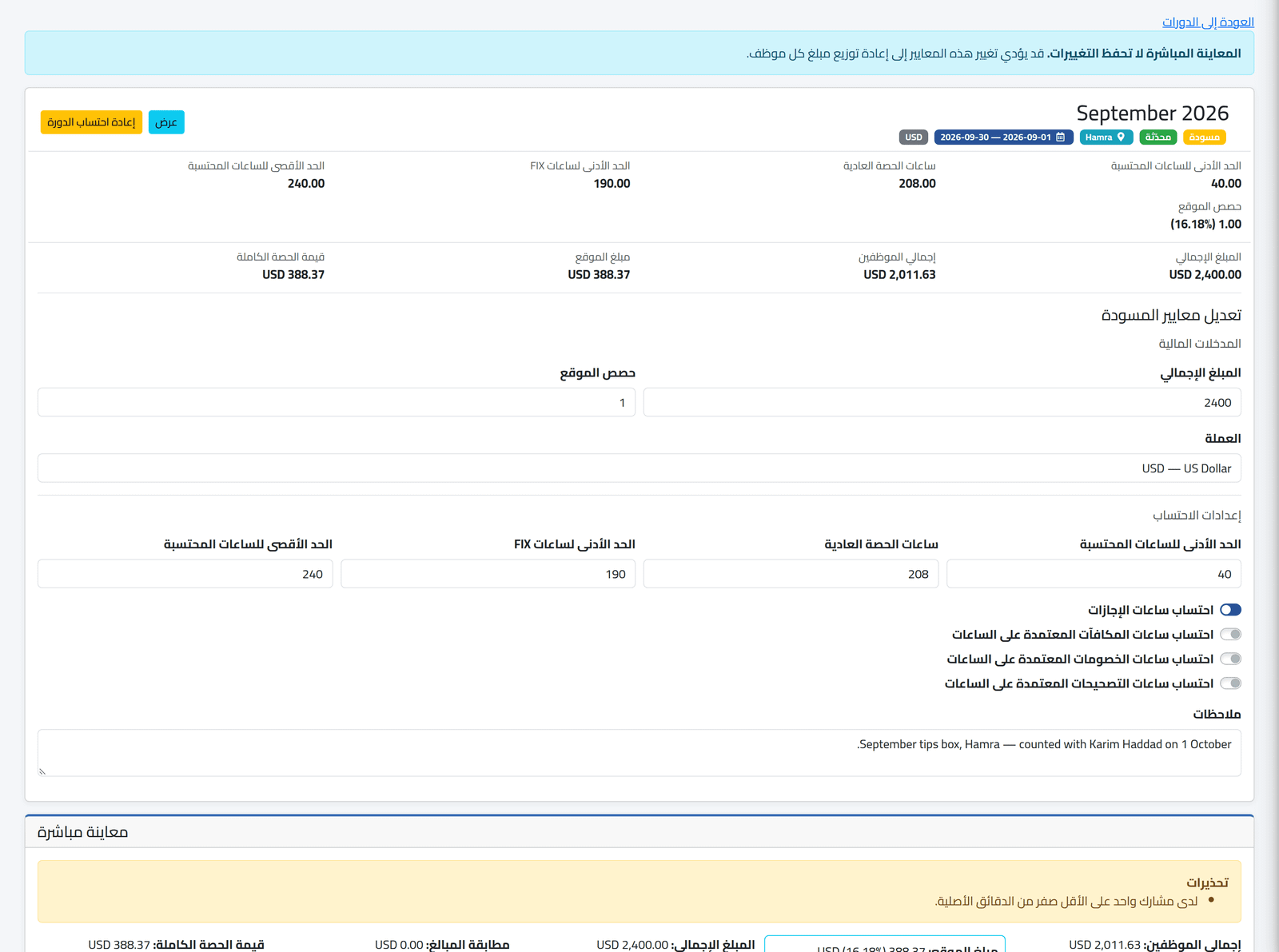Click the USD 2,400.00 summary value
Viewport: 1279px width, 952px height.
[1205, 274]
